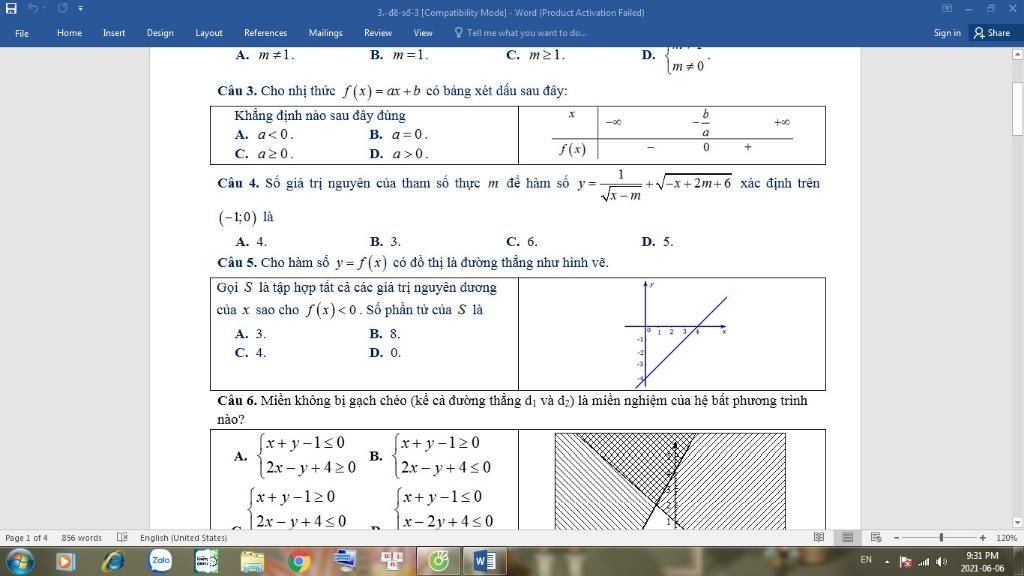Switch to Read Mode view
The height and width of the screenshot is (576, 1024).
coord(819,537)
